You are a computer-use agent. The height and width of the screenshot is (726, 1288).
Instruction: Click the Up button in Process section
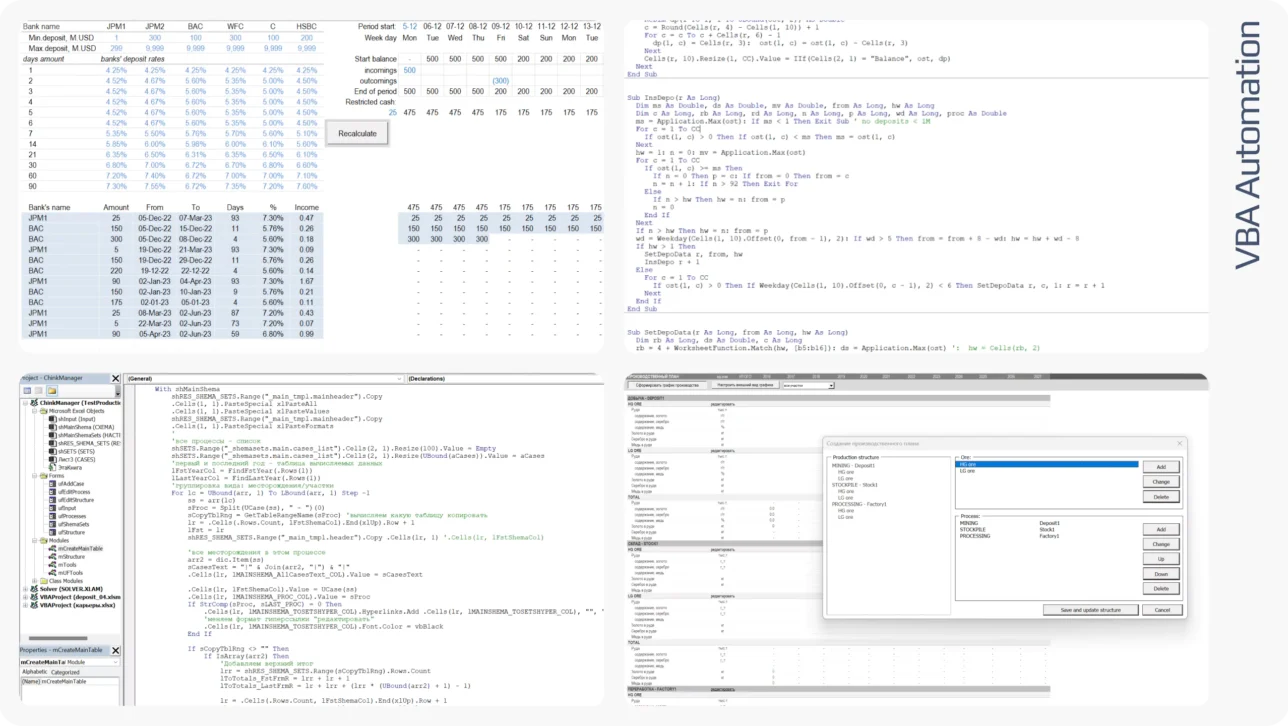pyautogui.click(x=1160, y=559)
